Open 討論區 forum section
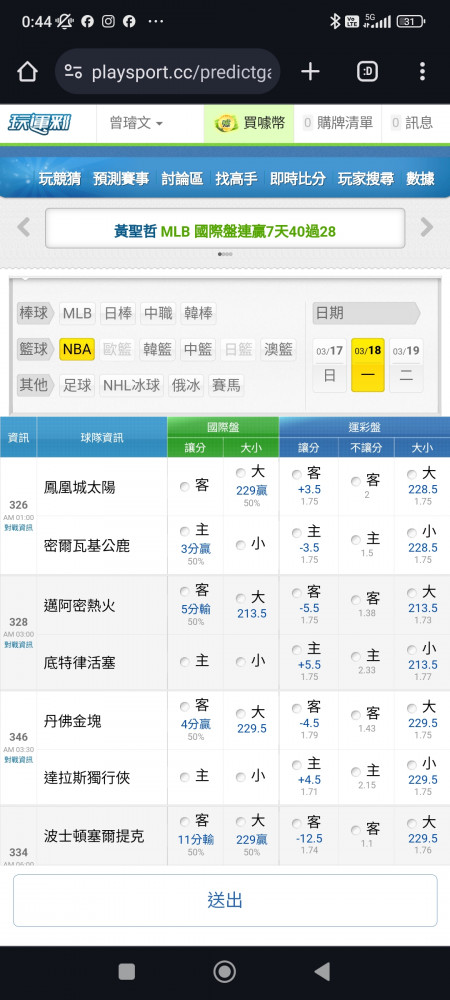This screenshot has height=1000, width=450. point(182,179)
